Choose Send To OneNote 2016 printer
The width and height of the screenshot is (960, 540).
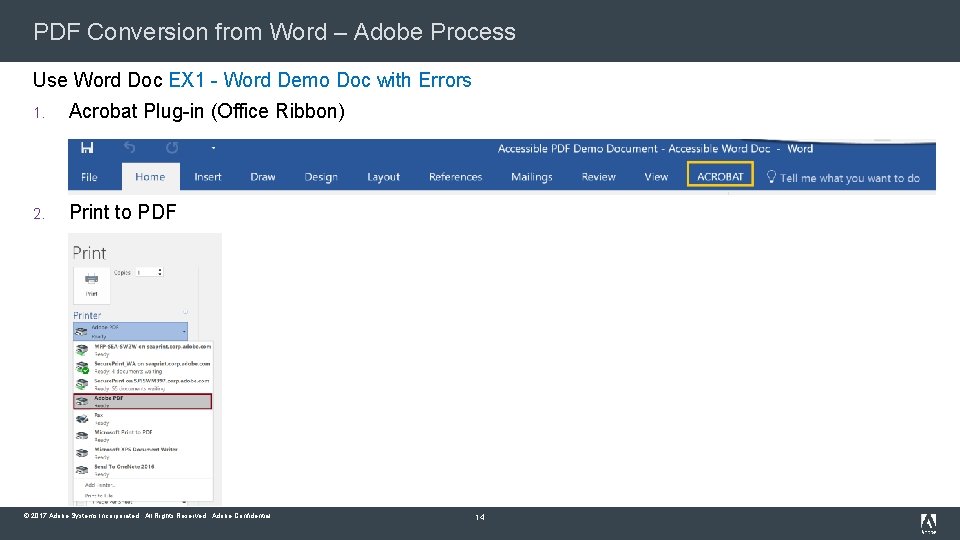(143, 470)
